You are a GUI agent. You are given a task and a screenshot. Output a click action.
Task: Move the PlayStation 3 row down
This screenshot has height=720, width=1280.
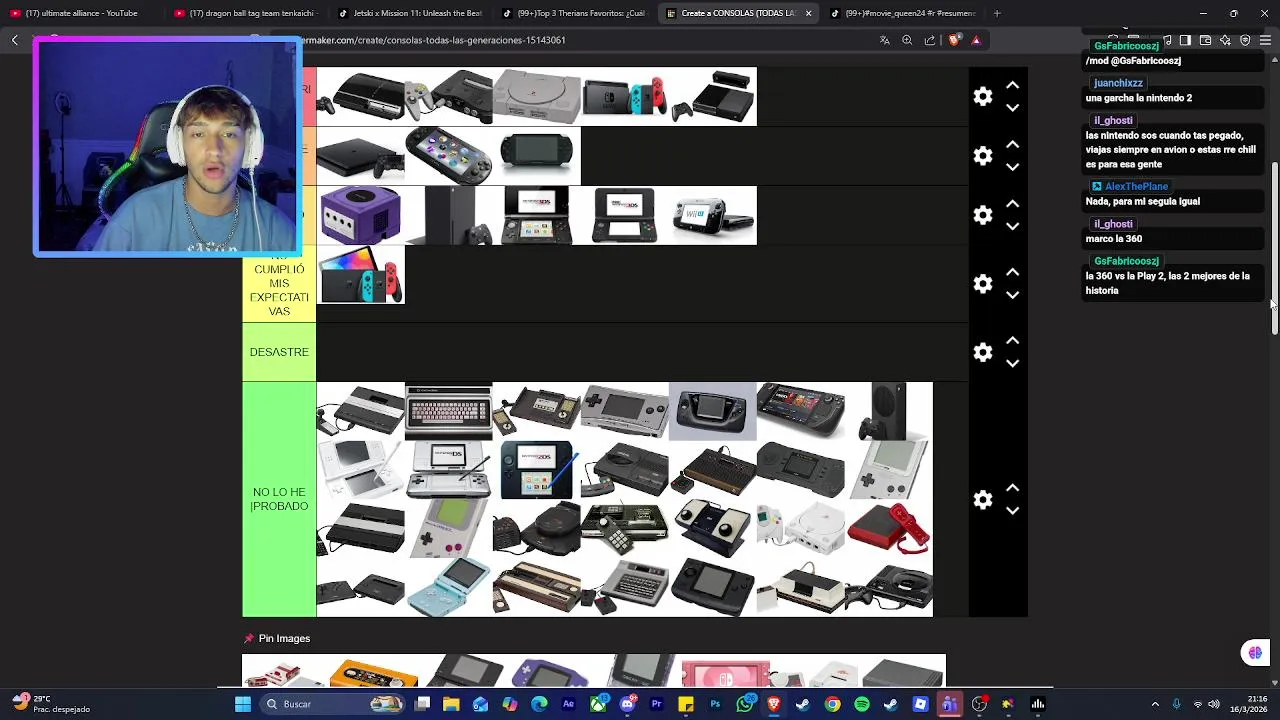click(x=1012, y=107)
